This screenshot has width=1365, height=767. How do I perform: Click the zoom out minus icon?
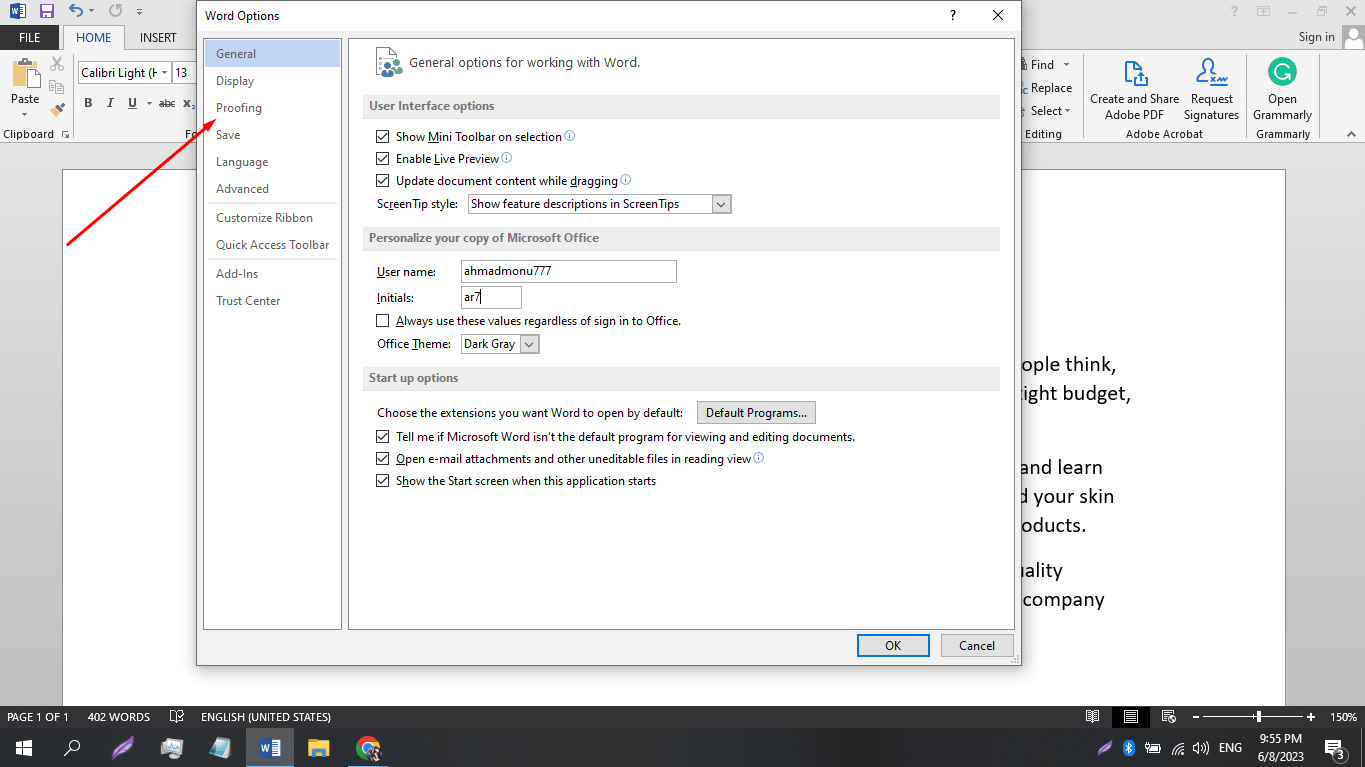pyautogui.click(x=1194, y=717)
